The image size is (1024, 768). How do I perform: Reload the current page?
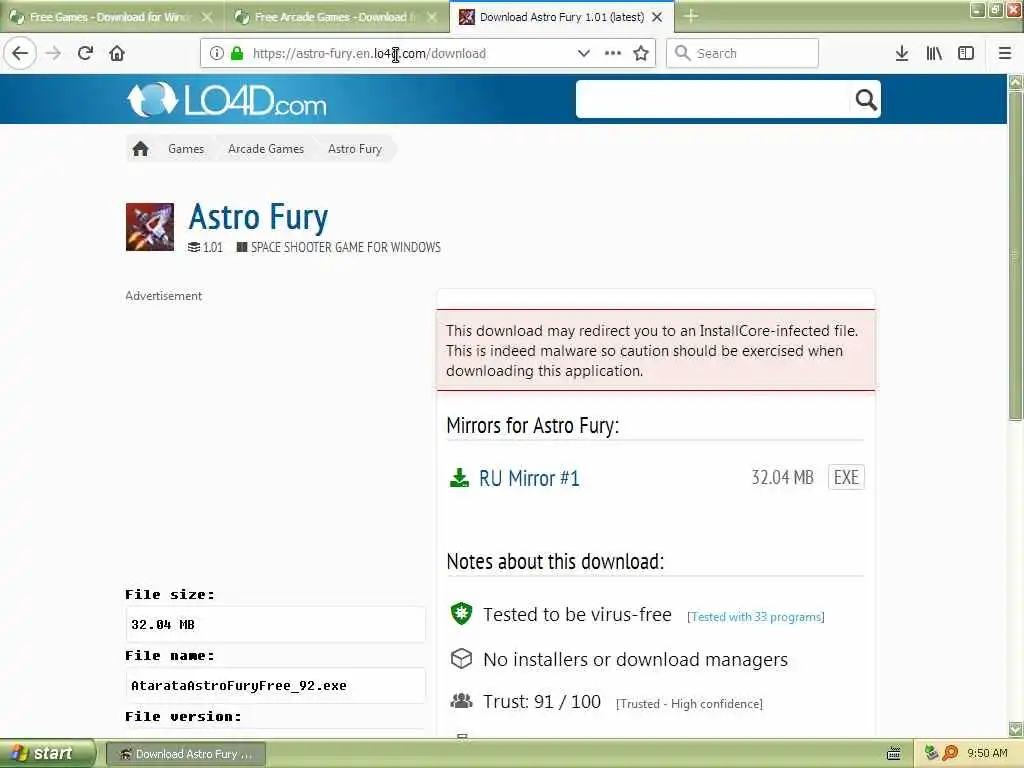pyautogui.click(x=85, y=53)
